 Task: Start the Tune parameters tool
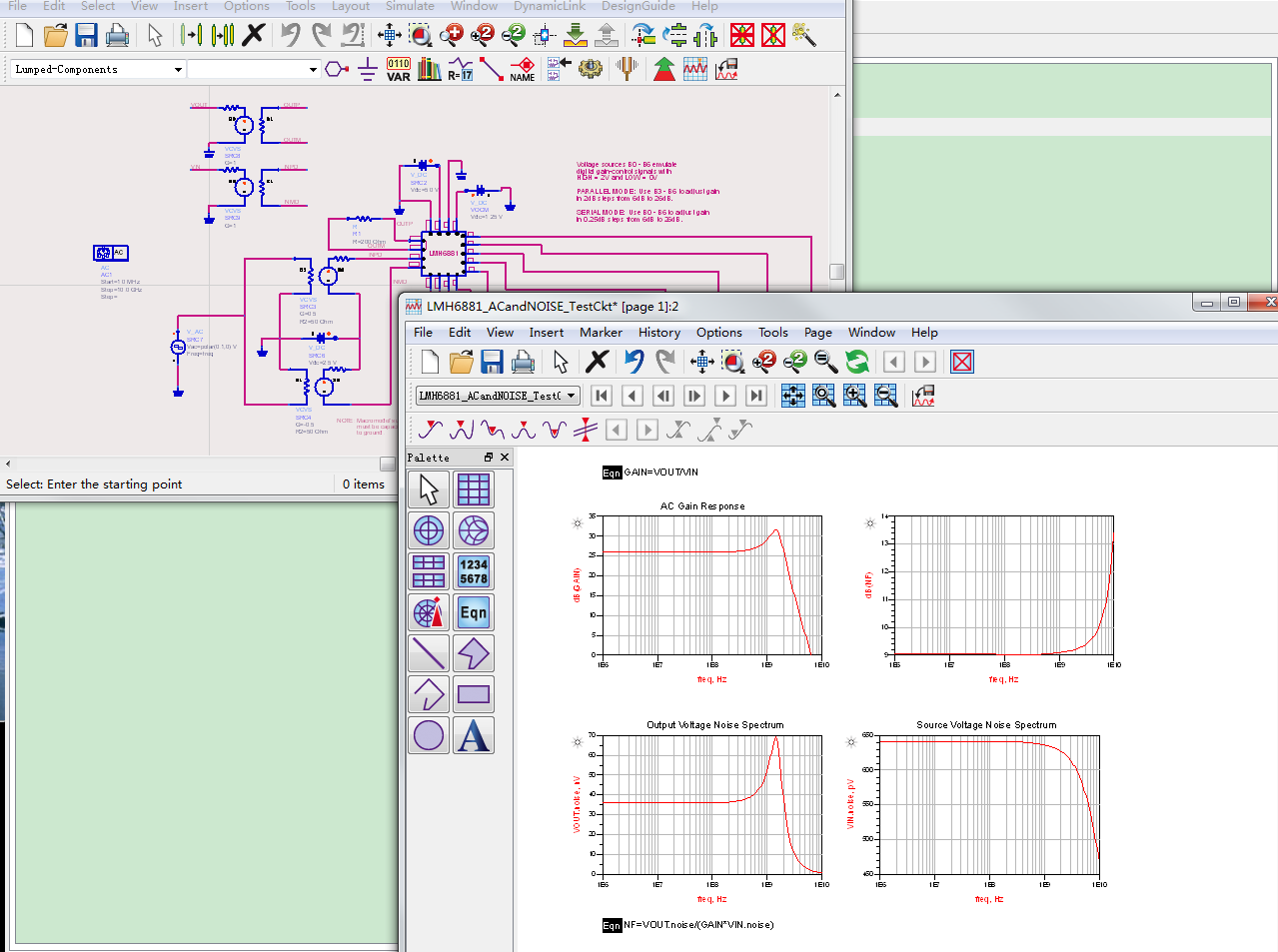(628, 69)
